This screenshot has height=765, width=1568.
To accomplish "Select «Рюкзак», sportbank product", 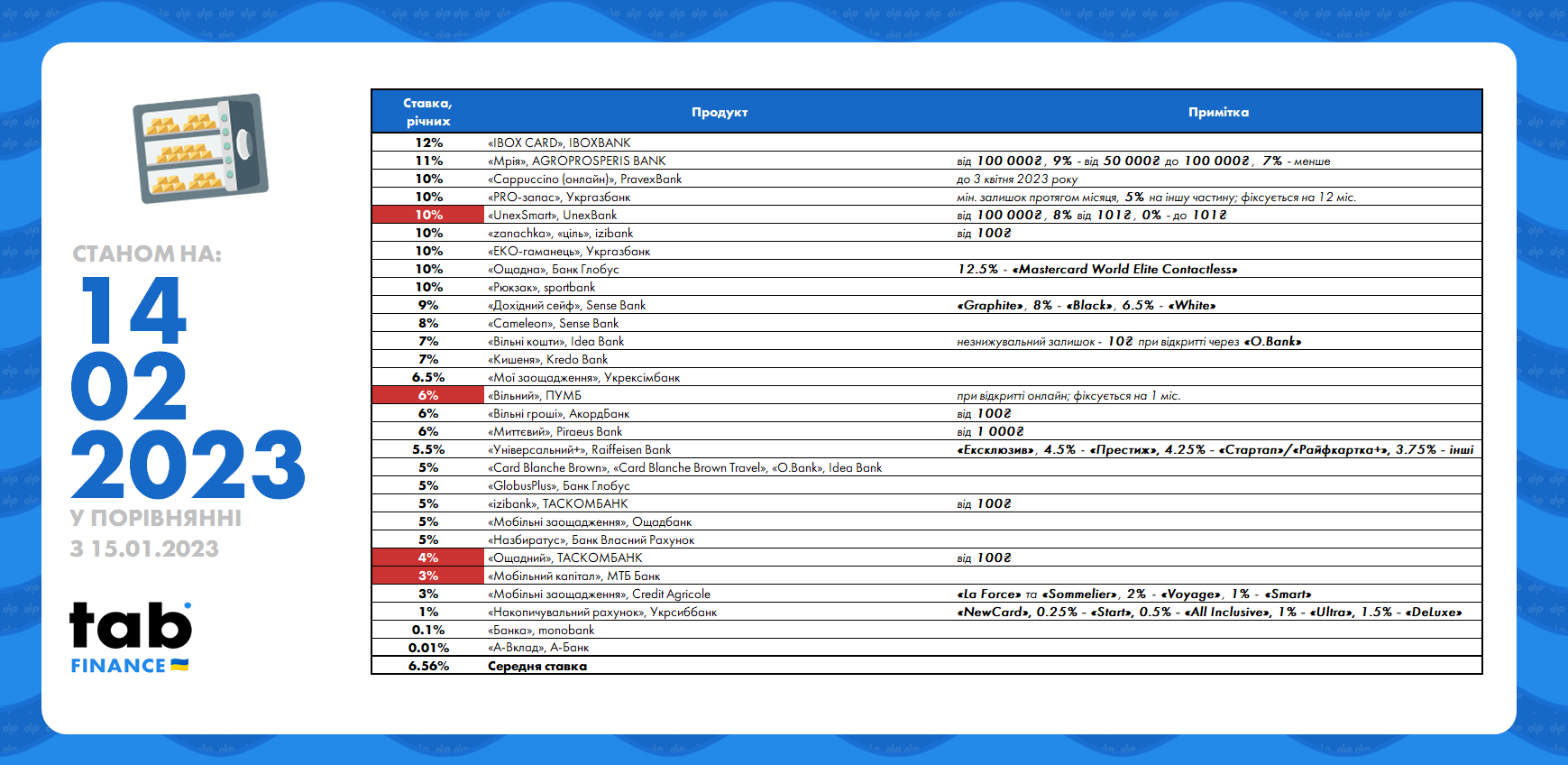I will (x=541, y=287).
